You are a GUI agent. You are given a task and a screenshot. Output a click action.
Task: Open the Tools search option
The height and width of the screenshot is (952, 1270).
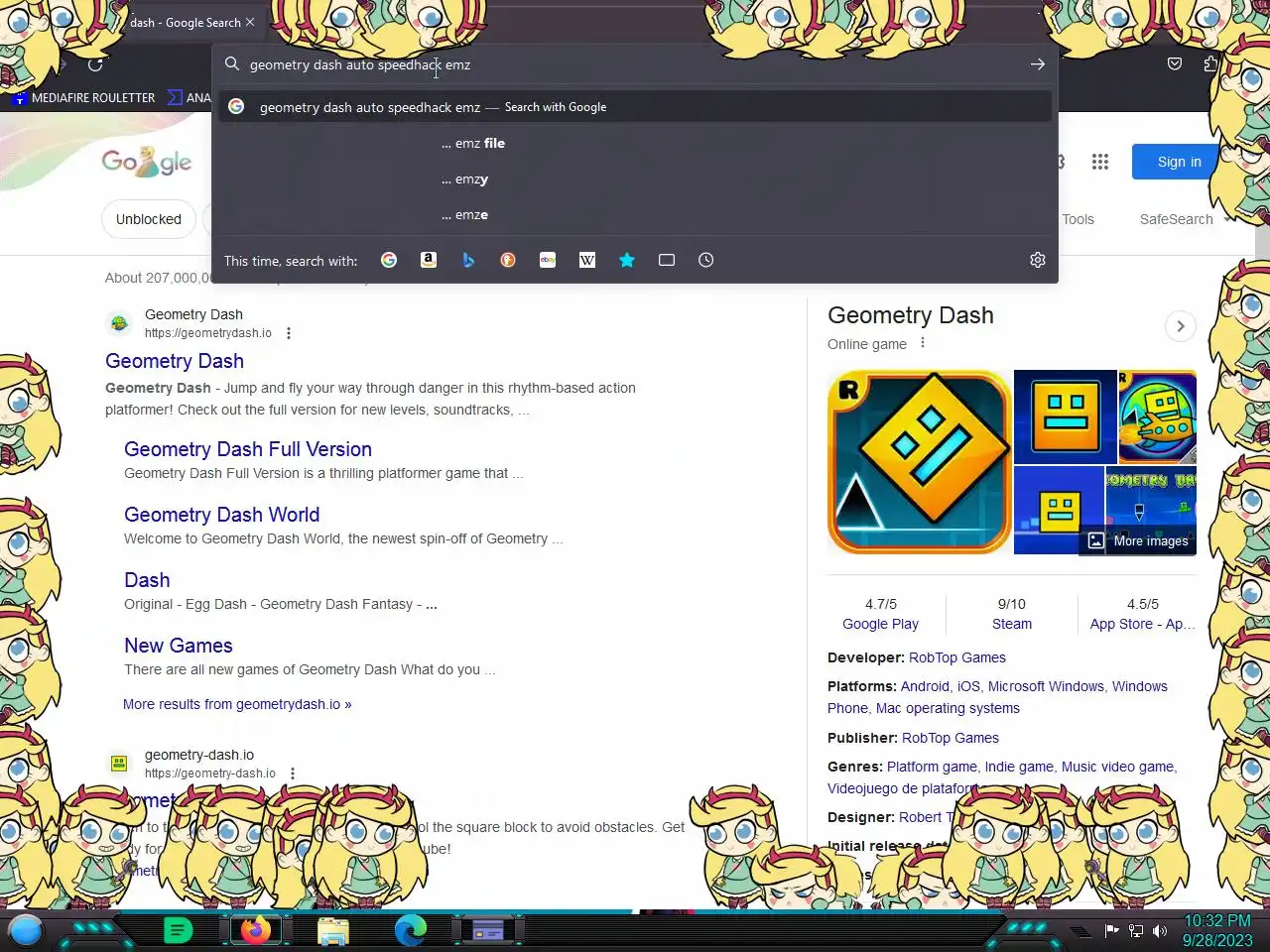point(1078,219)
